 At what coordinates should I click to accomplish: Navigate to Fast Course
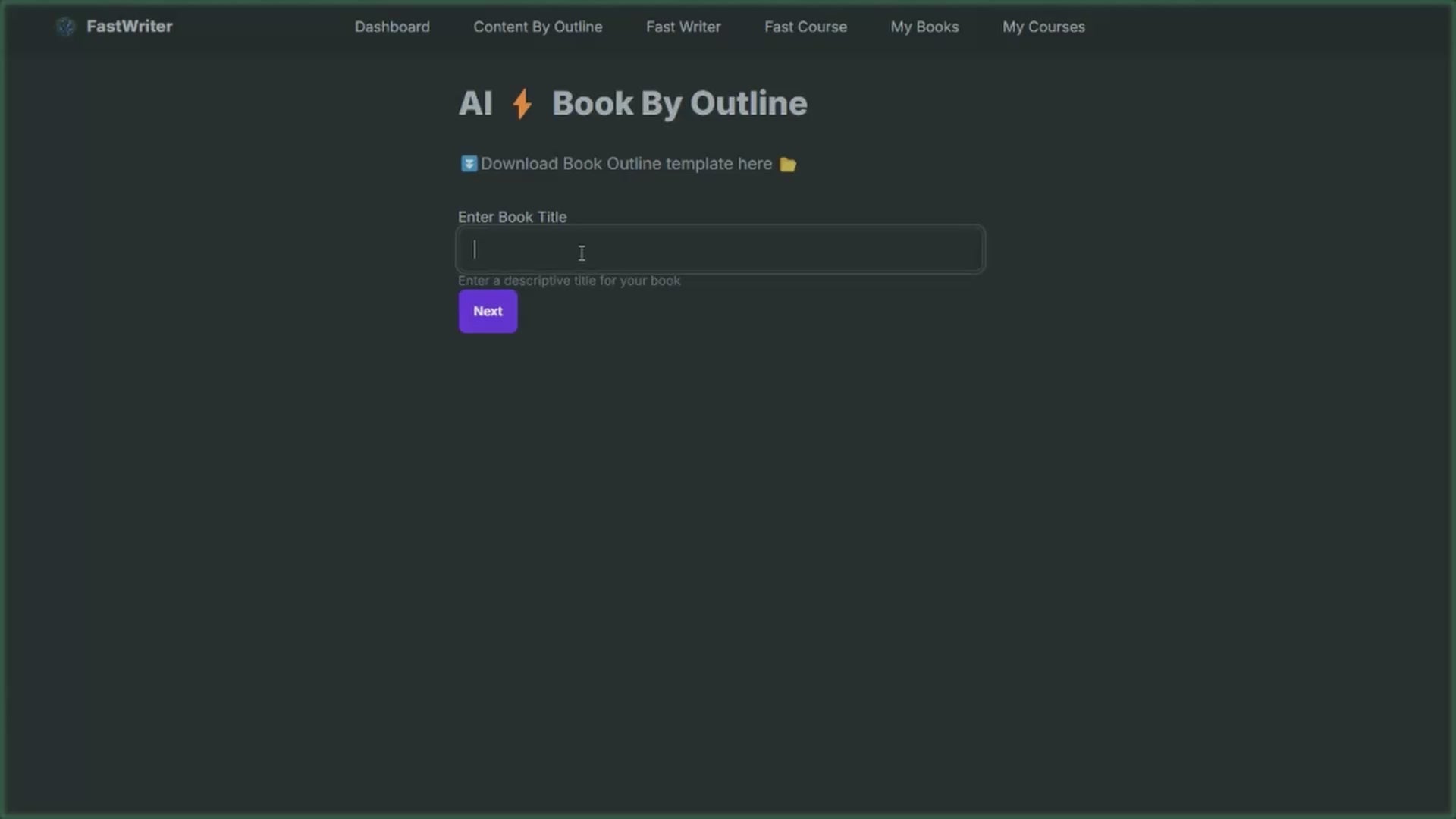pyautogui.click(x=805, y=27)
